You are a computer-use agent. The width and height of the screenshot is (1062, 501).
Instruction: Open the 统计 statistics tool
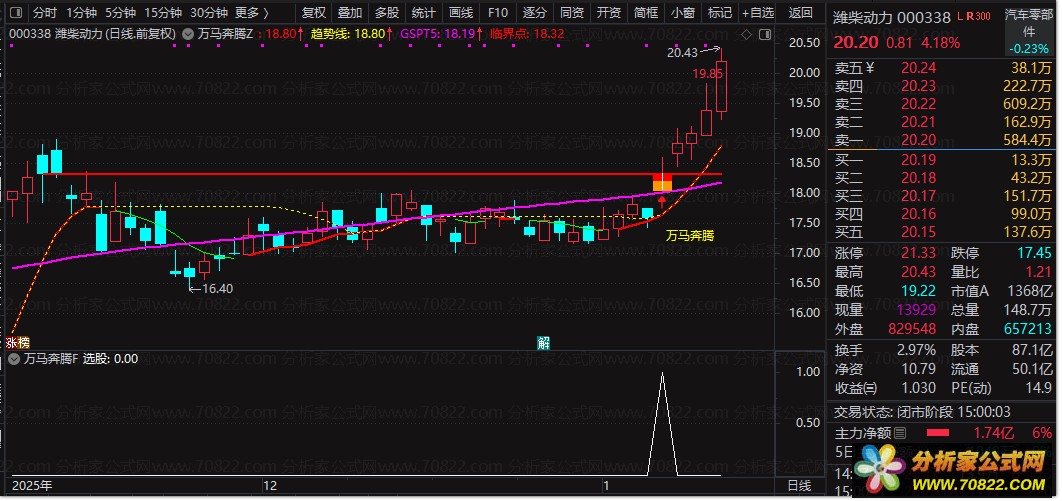tap(423, 13)
